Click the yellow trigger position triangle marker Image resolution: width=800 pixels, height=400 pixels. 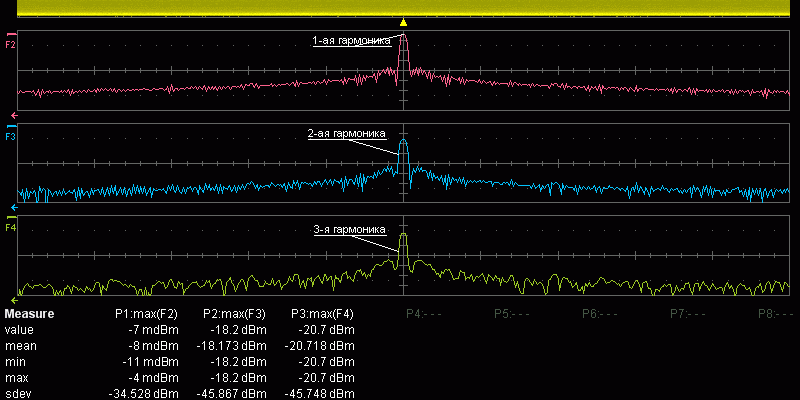click(x=403, y=22)
